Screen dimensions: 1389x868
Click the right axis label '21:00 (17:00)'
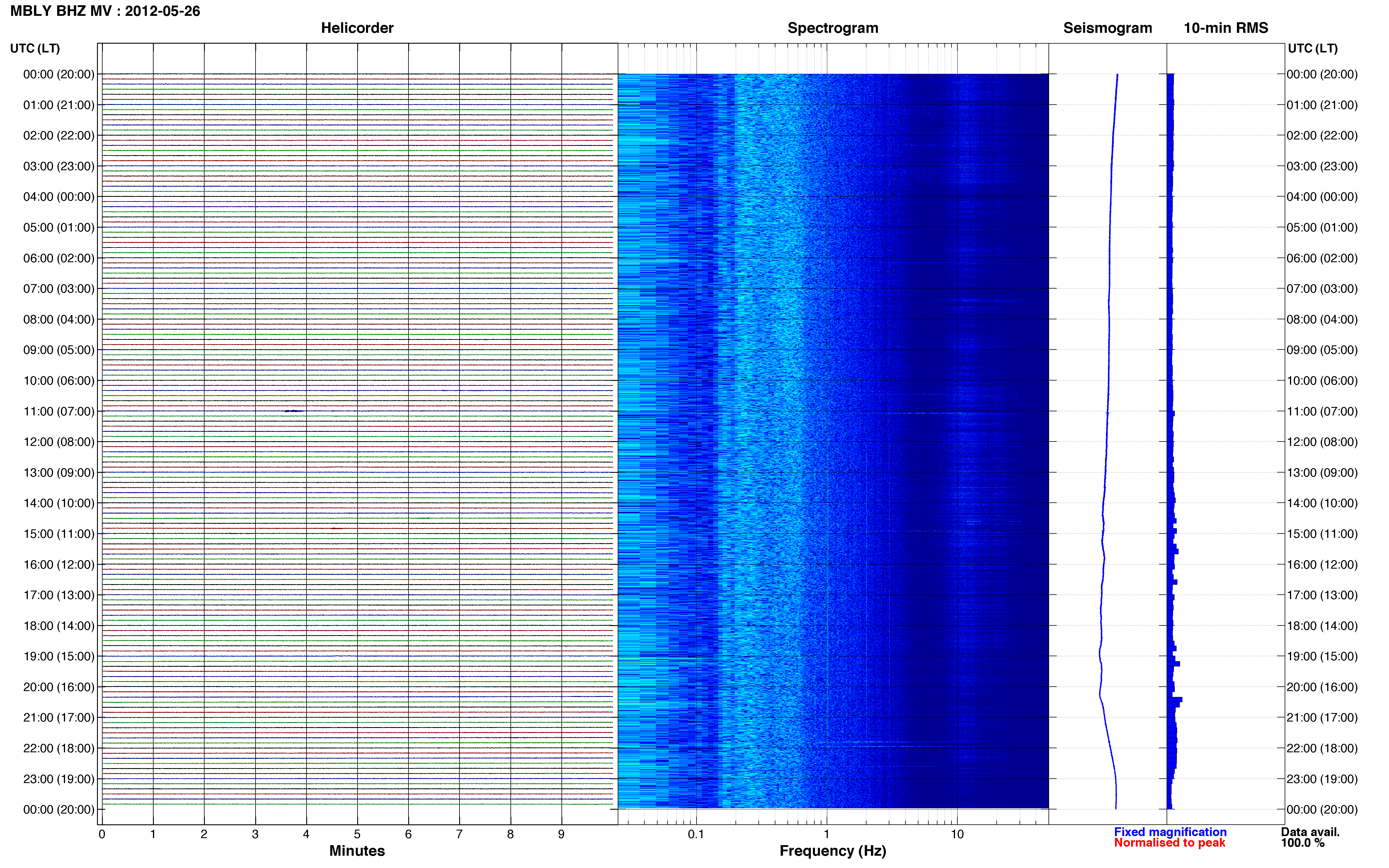[x=1322, y=718]
